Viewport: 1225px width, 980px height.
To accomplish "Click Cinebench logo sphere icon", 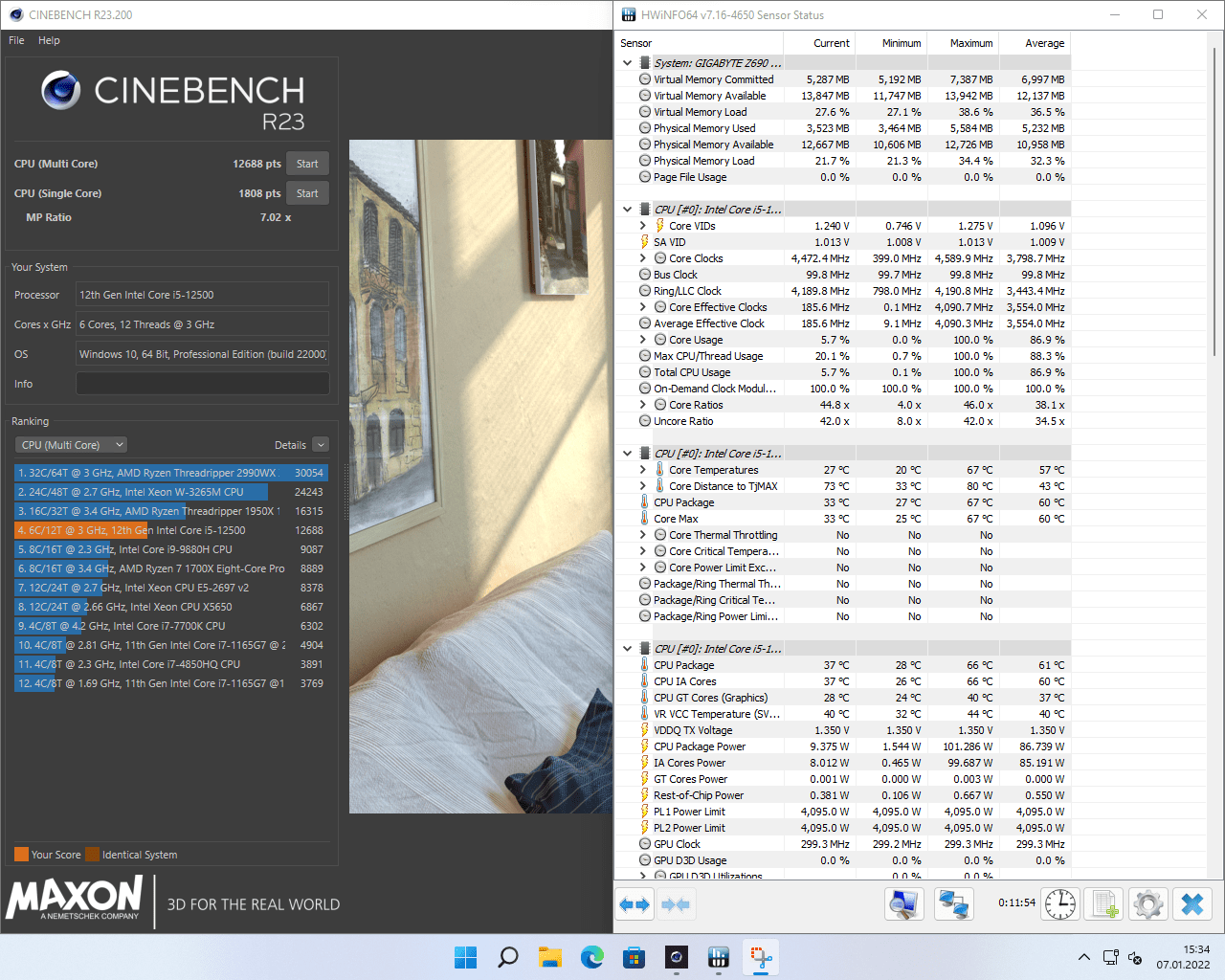I will (60, 91).
